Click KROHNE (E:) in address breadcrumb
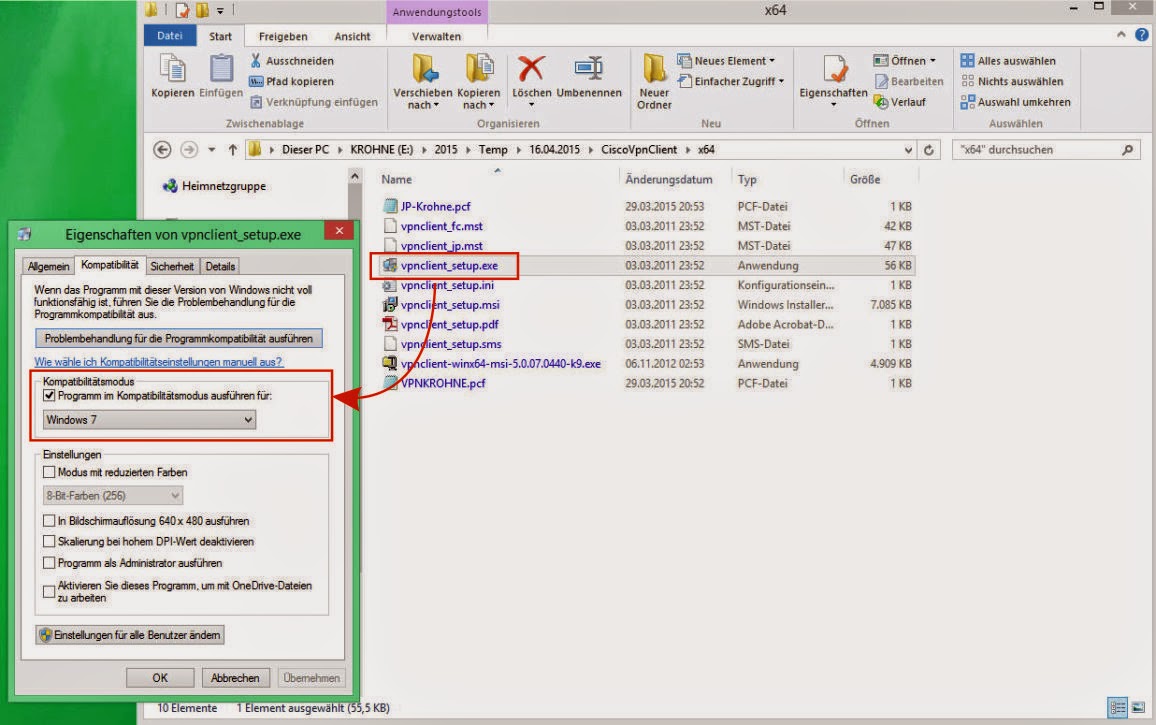1156x725 pixels. (x=381, y=150)
